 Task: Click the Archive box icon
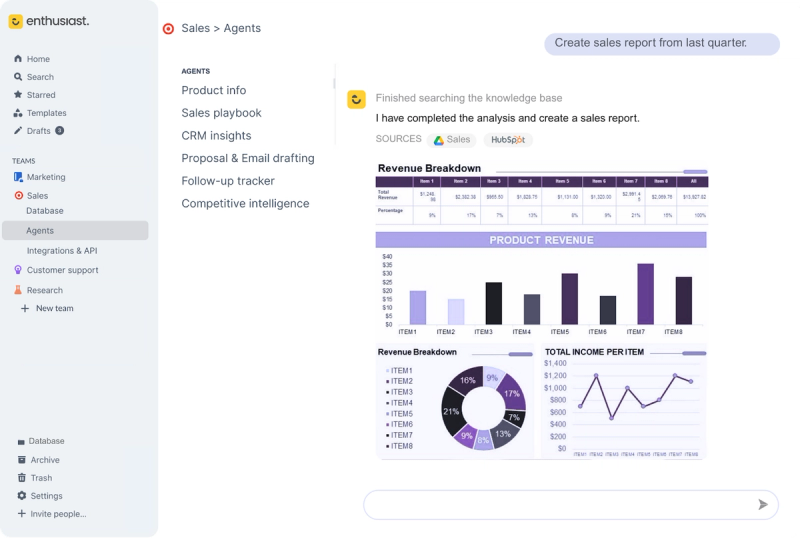[x=21, y=460]
